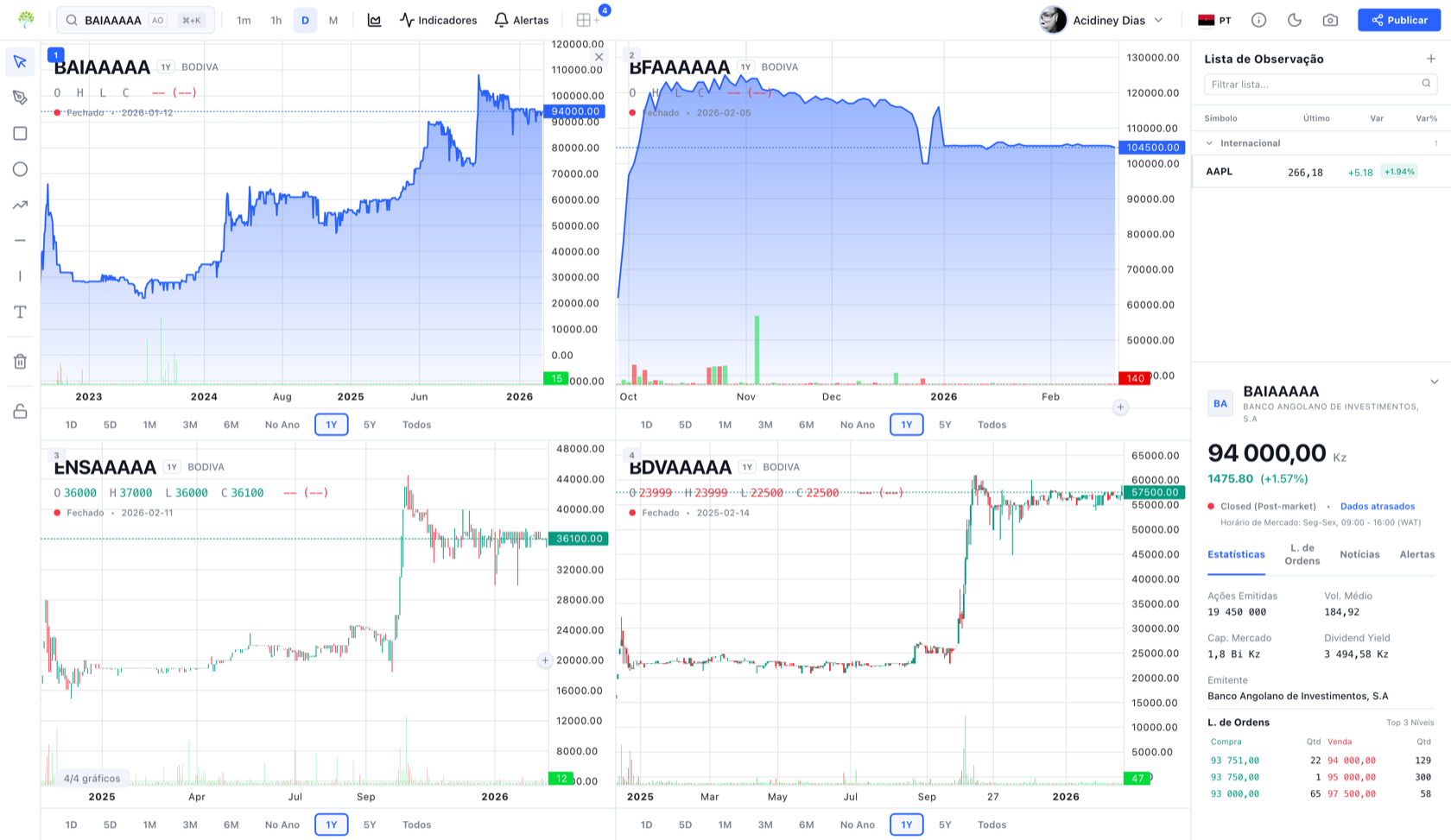
Task: Click the Filtrar lista search field
Action: click(1321, 84)
